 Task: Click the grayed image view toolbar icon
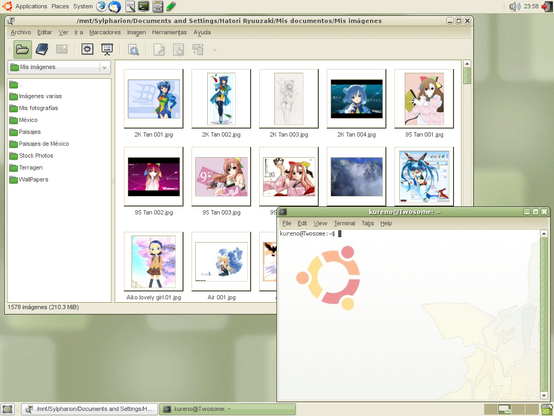[x=61, y=49]
